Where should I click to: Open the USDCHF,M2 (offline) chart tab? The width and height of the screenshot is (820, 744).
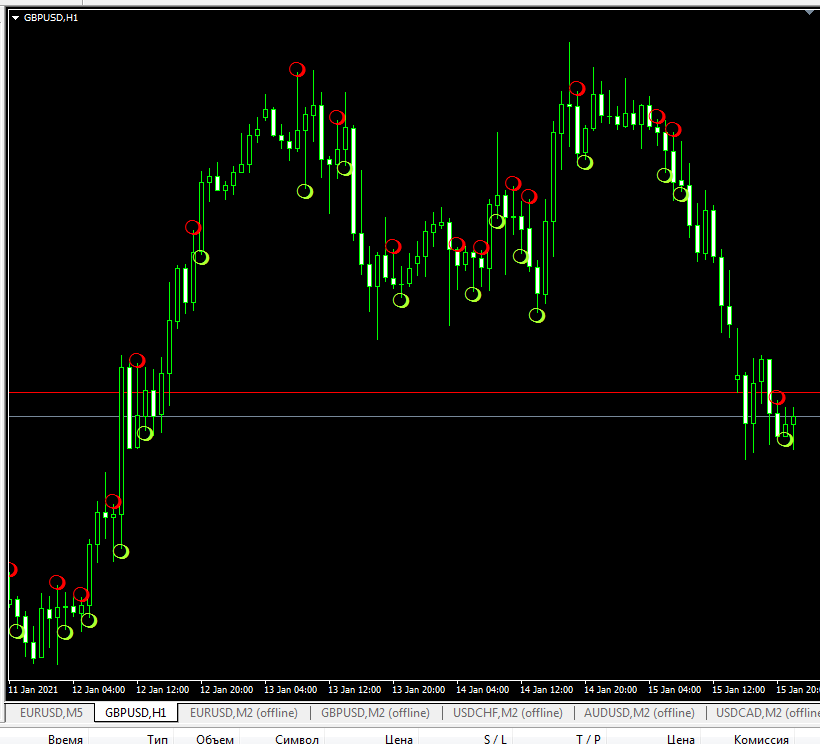508,713
